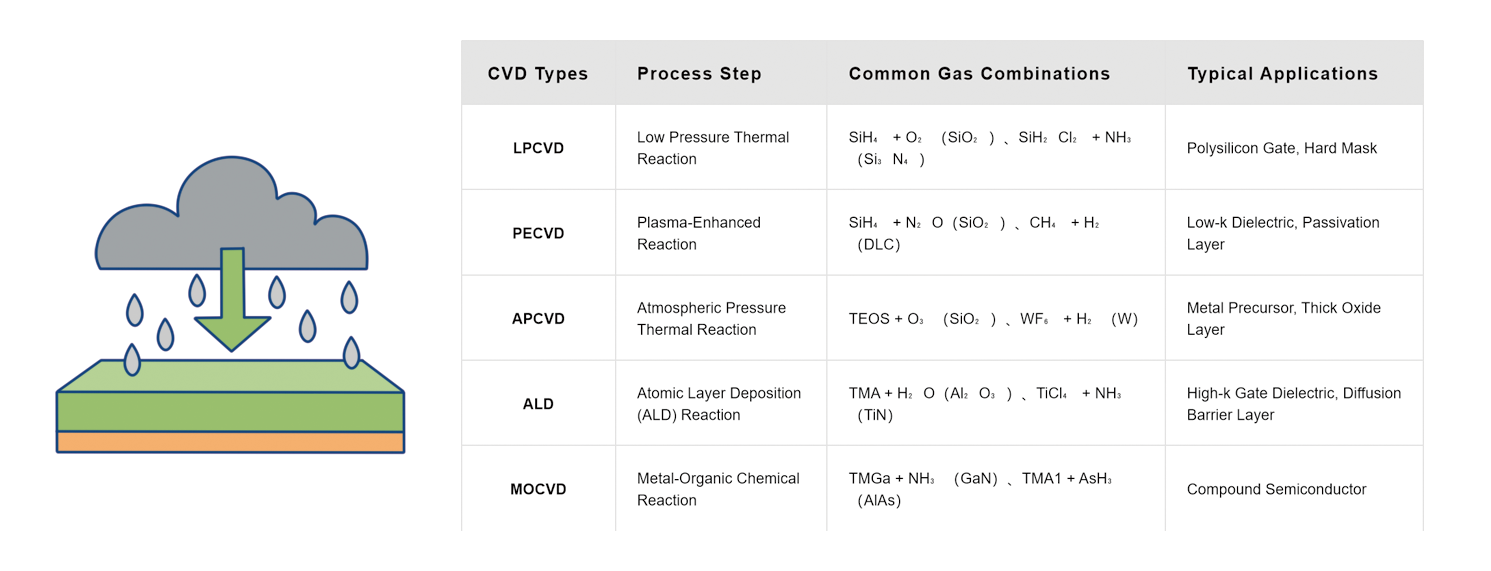Click the MOCVD row label
The image size is (1491, 571).
click(538, 490)
